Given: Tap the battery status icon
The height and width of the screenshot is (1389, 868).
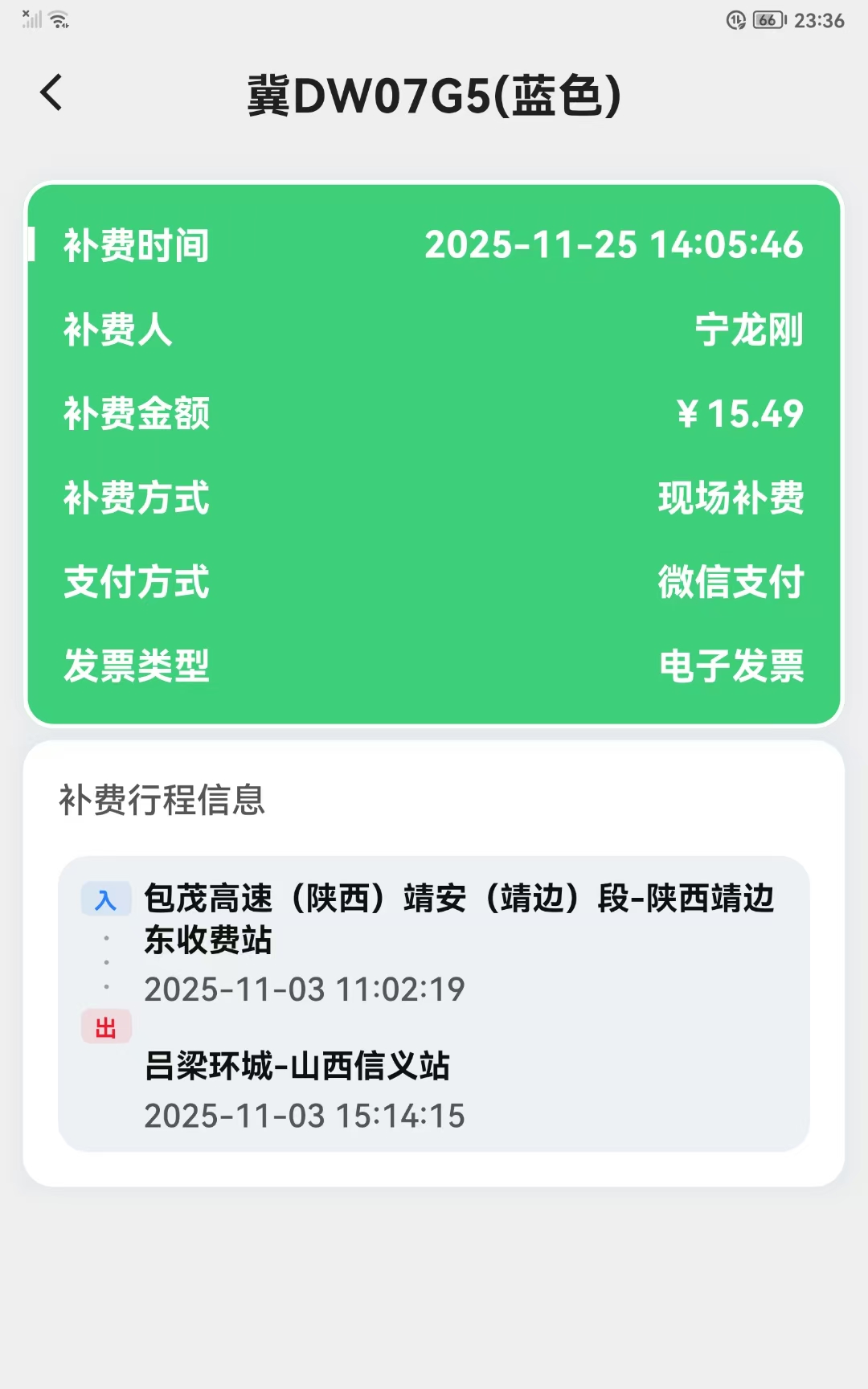Looking at the screenshot, I should pyautogui.click(x=768, y=20).
